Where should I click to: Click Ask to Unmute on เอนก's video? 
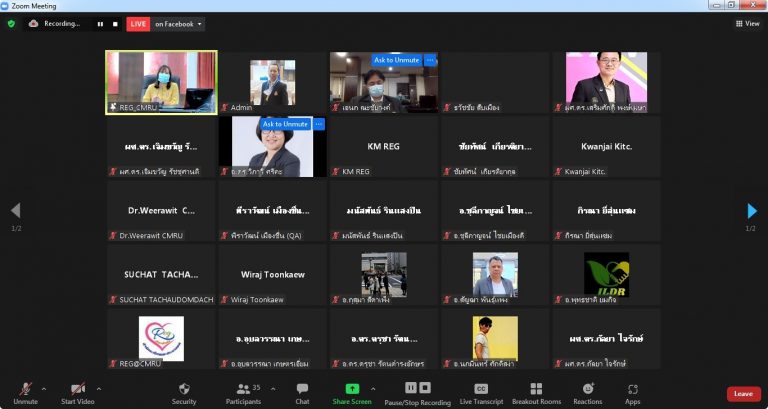[x=396, y=60]
